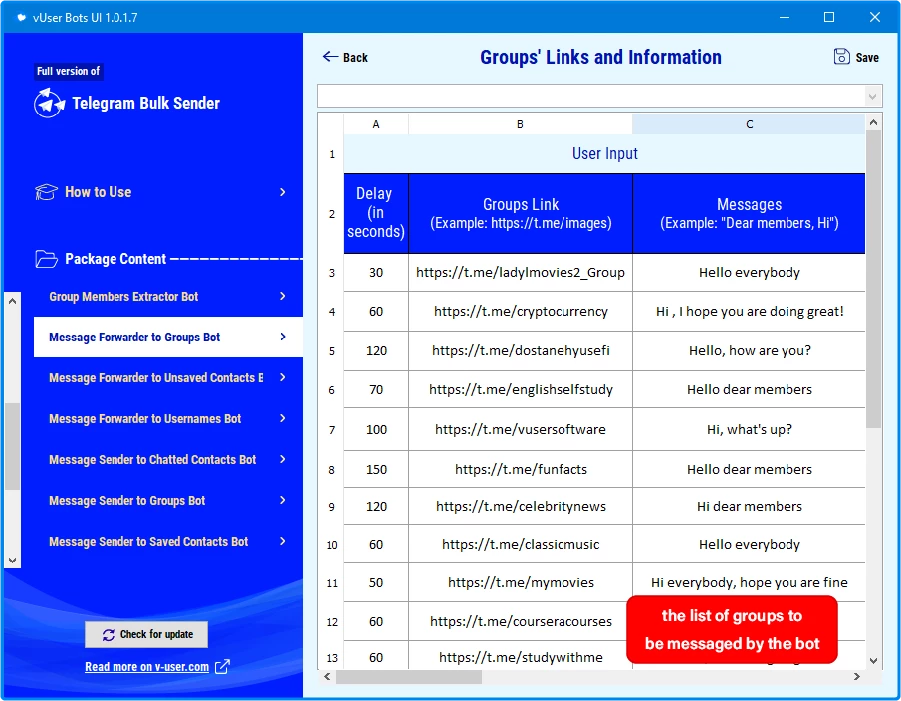Click the spreadsheet vertical scrollbar thumb

tap(873, 279)
